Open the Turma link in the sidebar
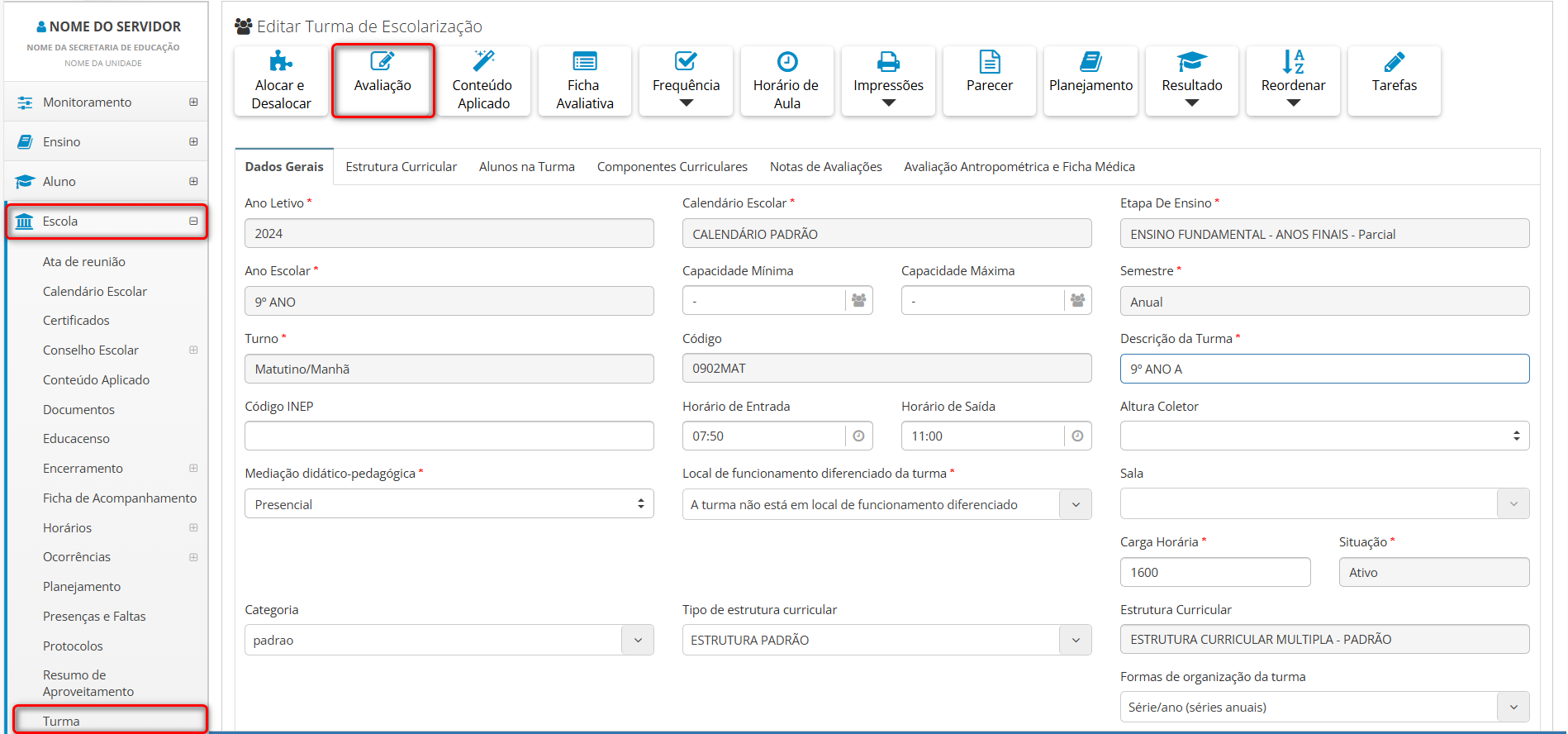The image size is (1568, 734). (x=62, y=721)
